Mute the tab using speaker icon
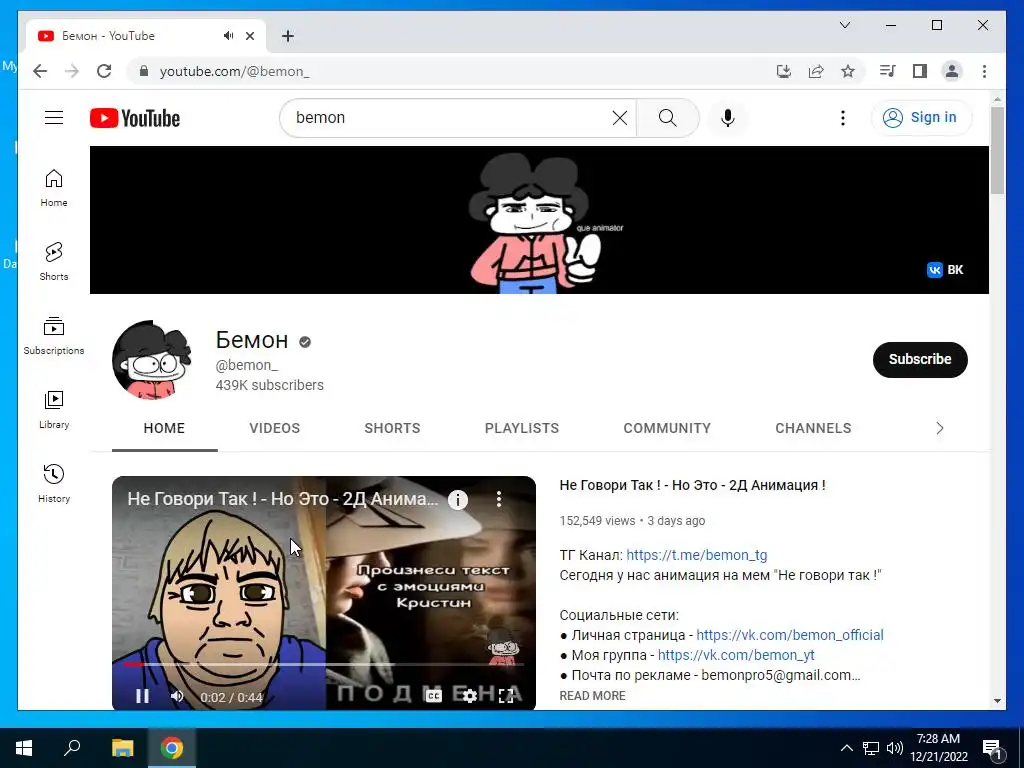This screenshot has height=768, width=1024. 228,36
